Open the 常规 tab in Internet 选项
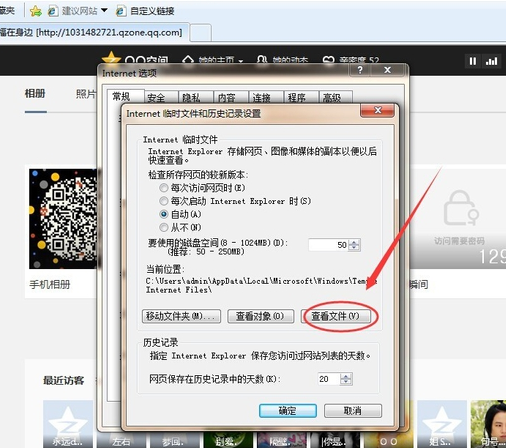 (126, 97)
